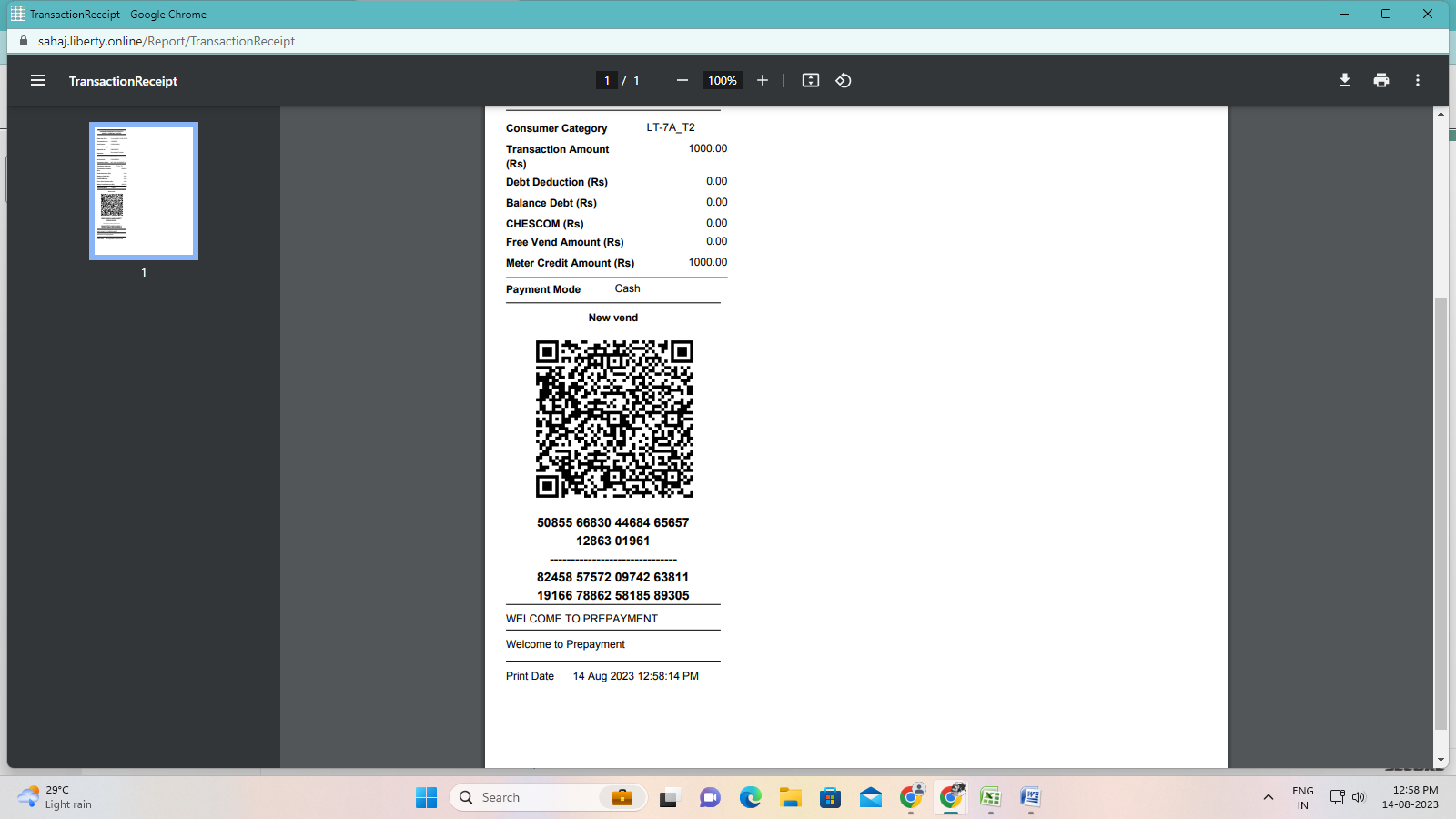Launch Microsoft Edge from taskbar

pos(750,797)
